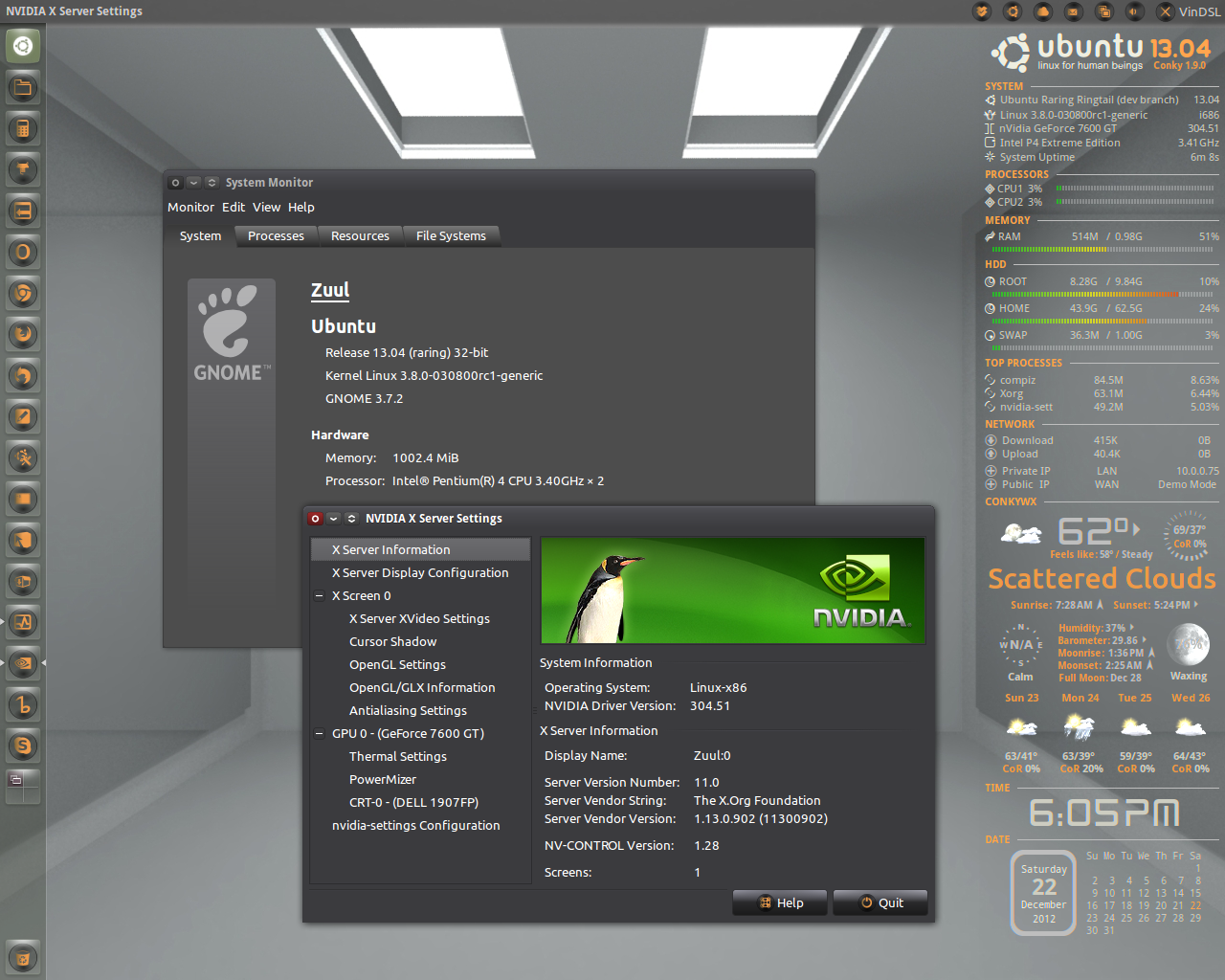The width and height of the screenshot is (1225, 980).
Task: Click the Kernel Linux 3.8.0 line in System Monitor
Action: click(434, 375)
